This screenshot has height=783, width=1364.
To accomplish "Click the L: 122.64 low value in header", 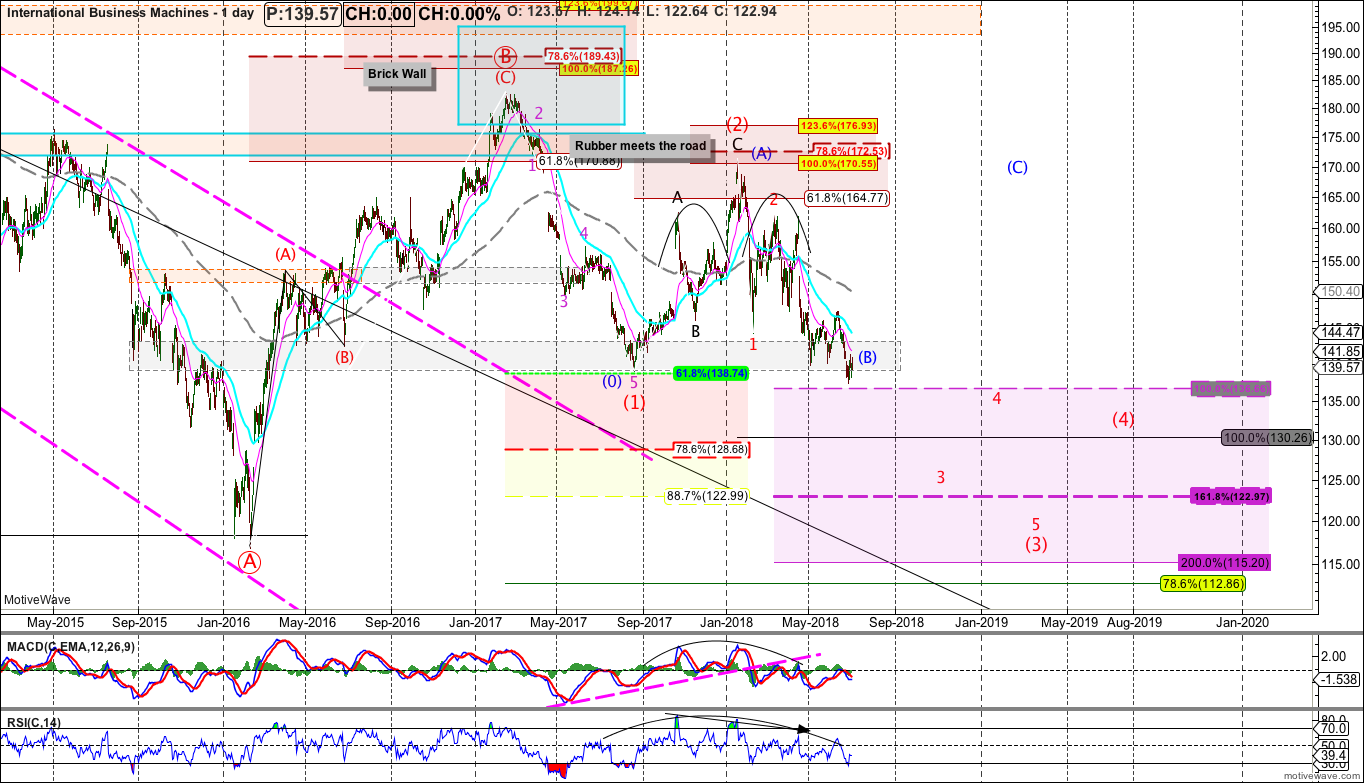I will pos(675,11).
